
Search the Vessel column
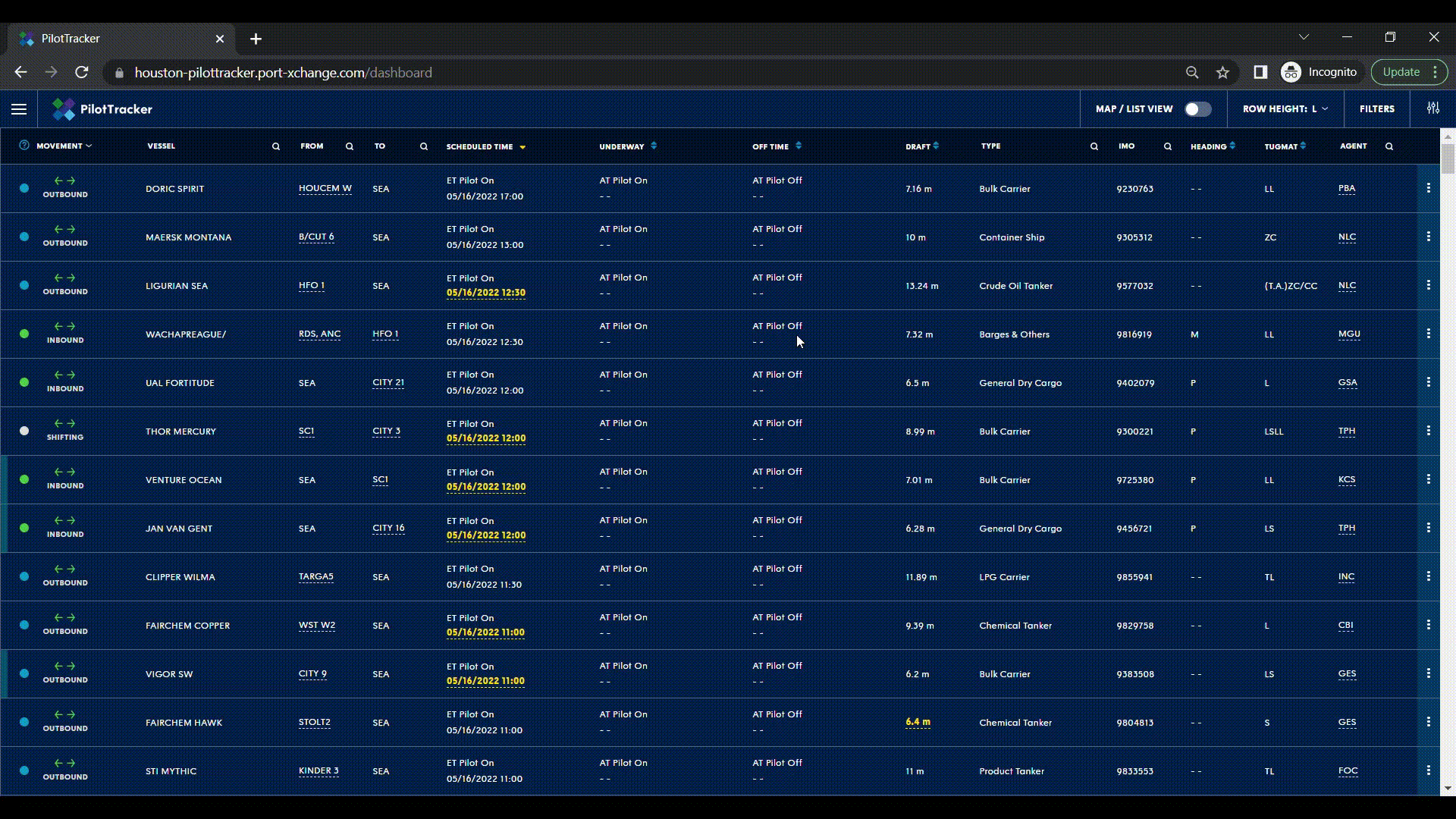click(276, 146)
